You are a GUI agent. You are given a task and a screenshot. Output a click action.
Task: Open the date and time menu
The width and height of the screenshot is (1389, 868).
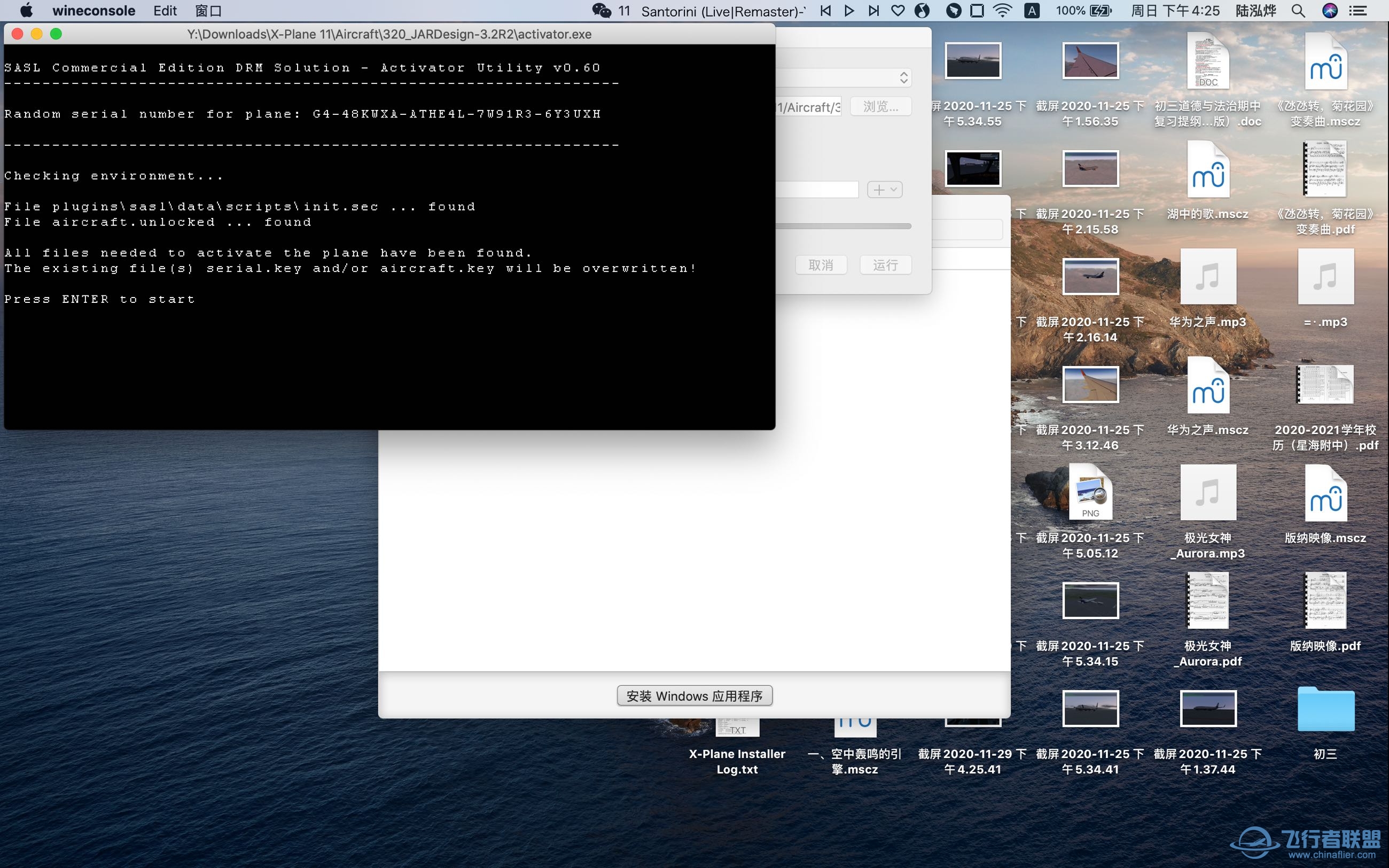pyautogui.click(x=1175, y=11)
